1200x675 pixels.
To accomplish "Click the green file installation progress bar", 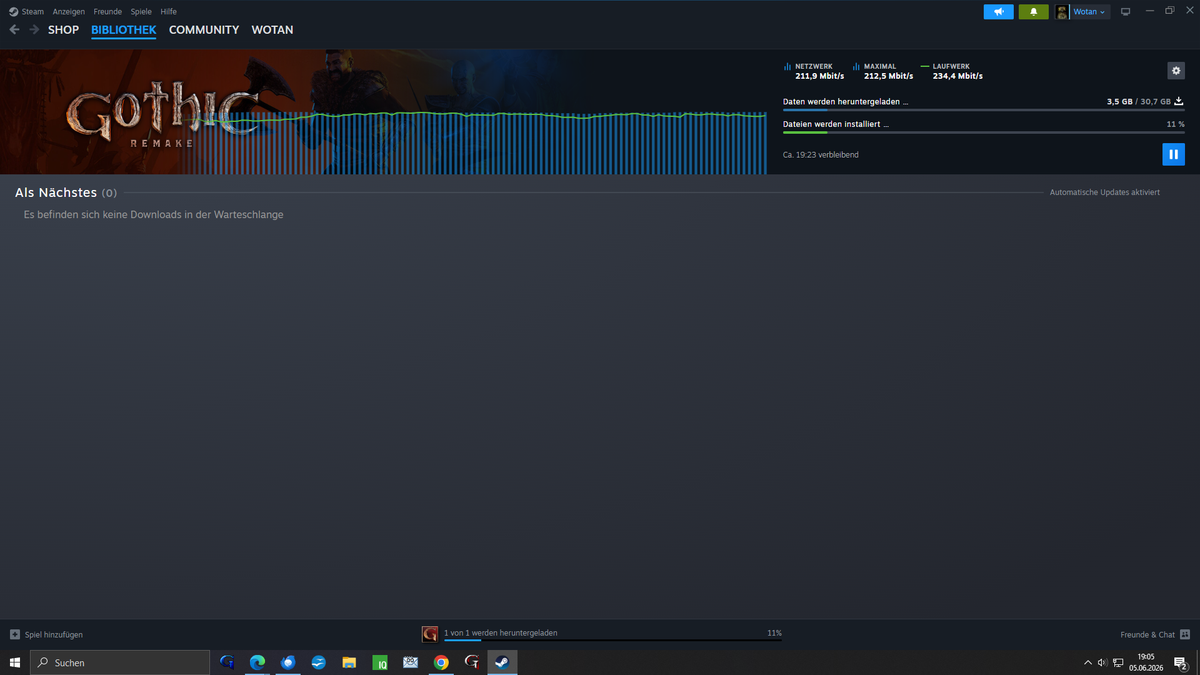I will 983,132.
